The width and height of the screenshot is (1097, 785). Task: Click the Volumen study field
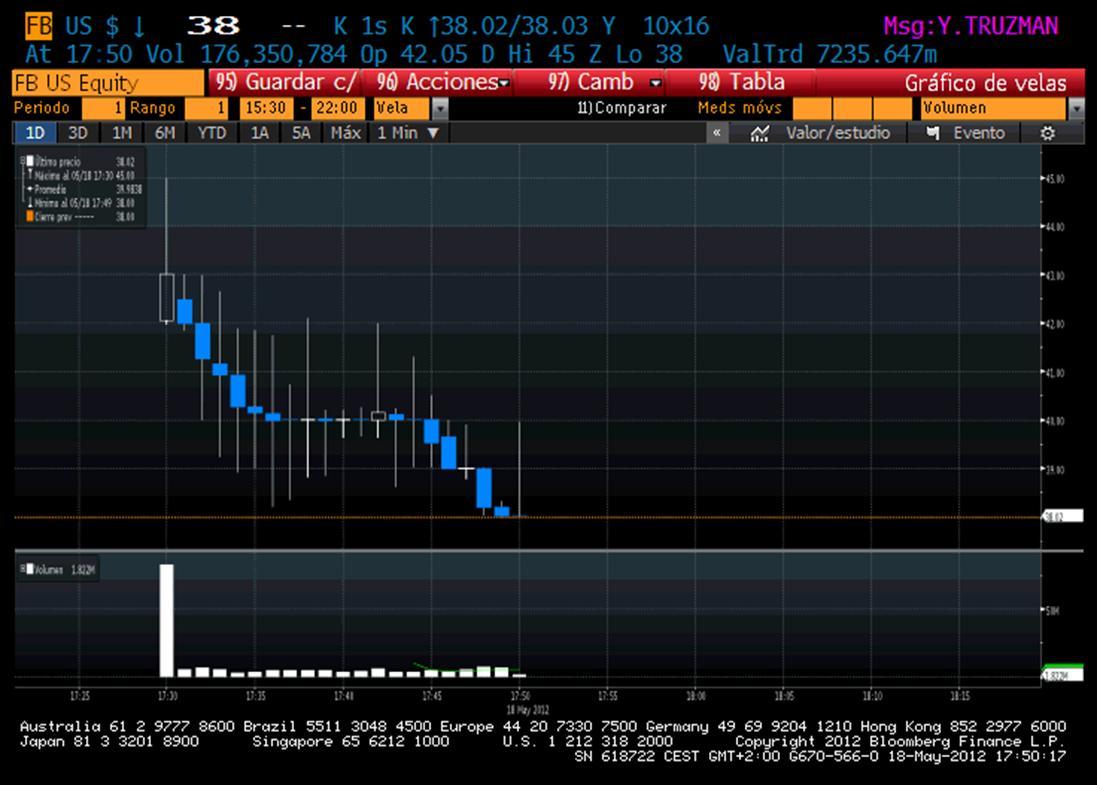point(994,108)
